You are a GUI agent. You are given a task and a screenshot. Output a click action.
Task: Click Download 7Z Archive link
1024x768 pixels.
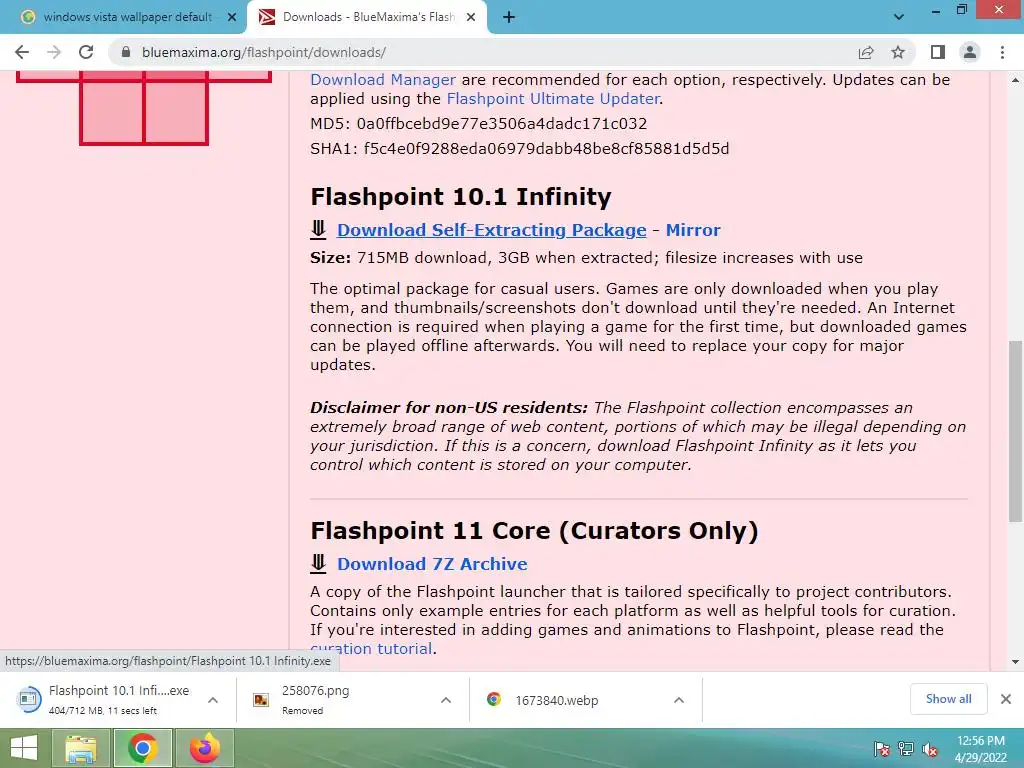coord(432,564)
